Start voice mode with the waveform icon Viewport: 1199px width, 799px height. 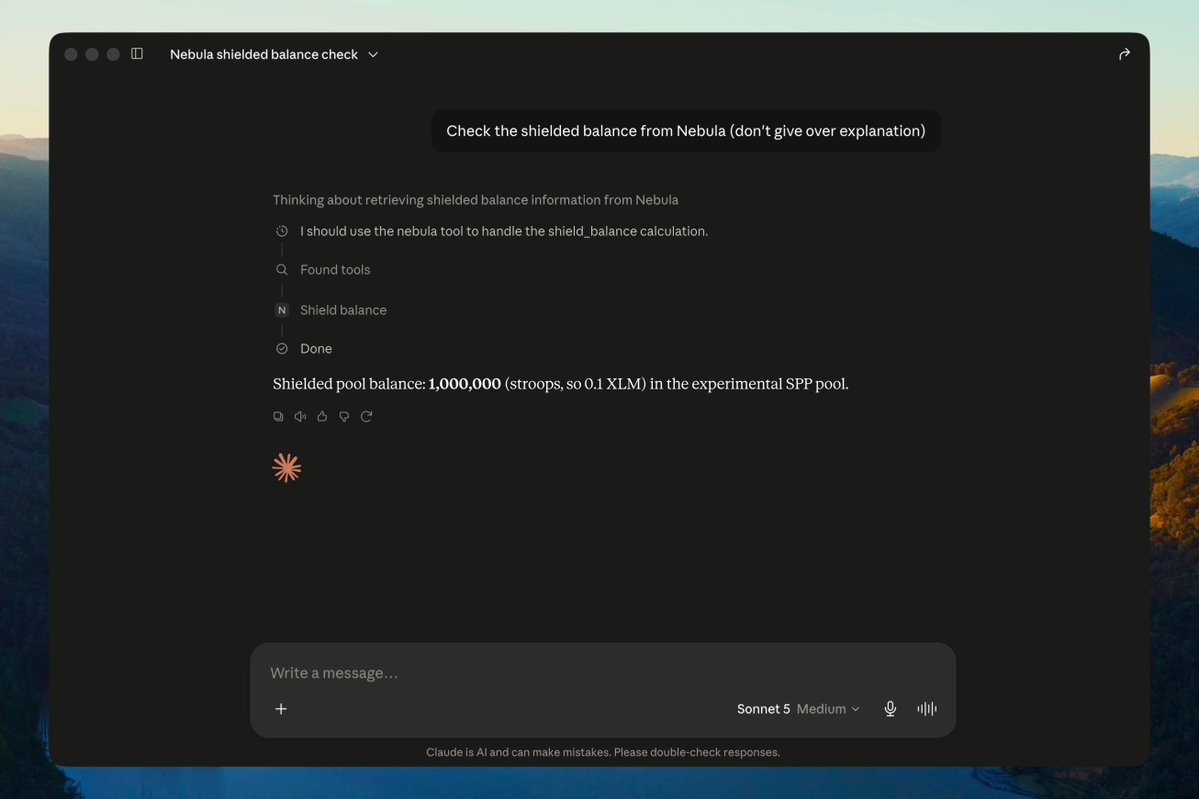coord(927,709)
